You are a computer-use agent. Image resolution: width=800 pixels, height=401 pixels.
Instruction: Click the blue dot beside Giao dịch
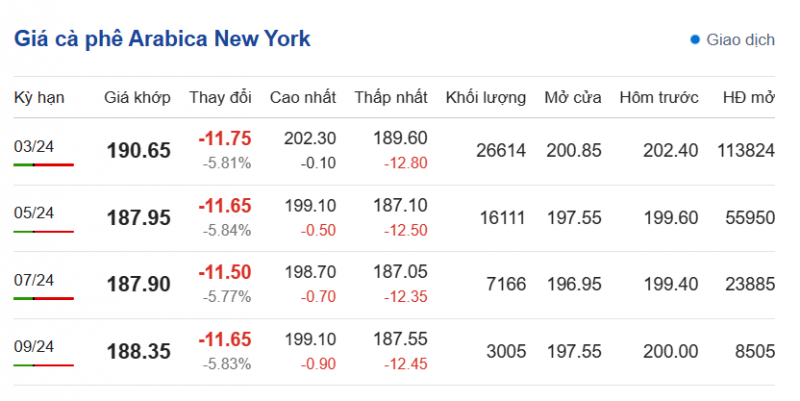(695, 40)
